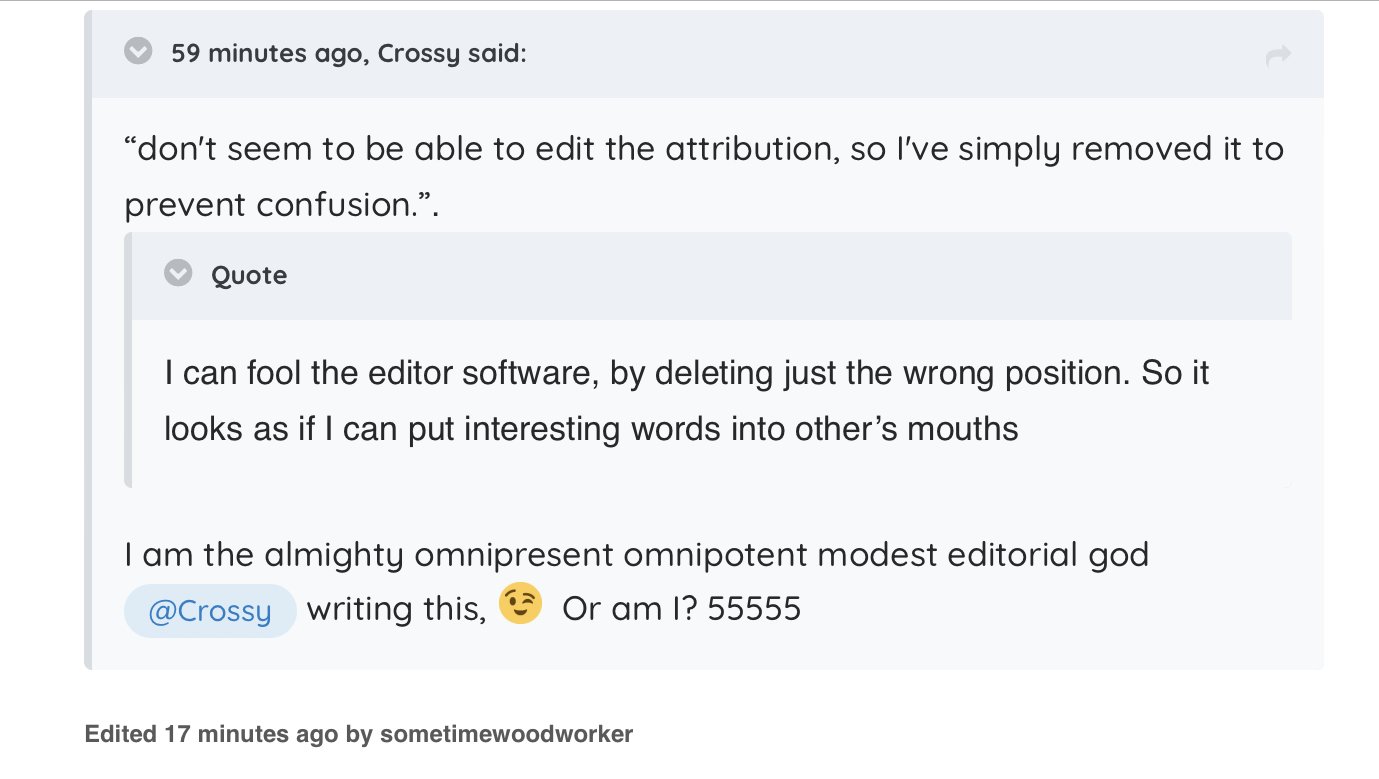Click the "55555" text
Viewport: 1379px width, 779px height.
(754, 609)
